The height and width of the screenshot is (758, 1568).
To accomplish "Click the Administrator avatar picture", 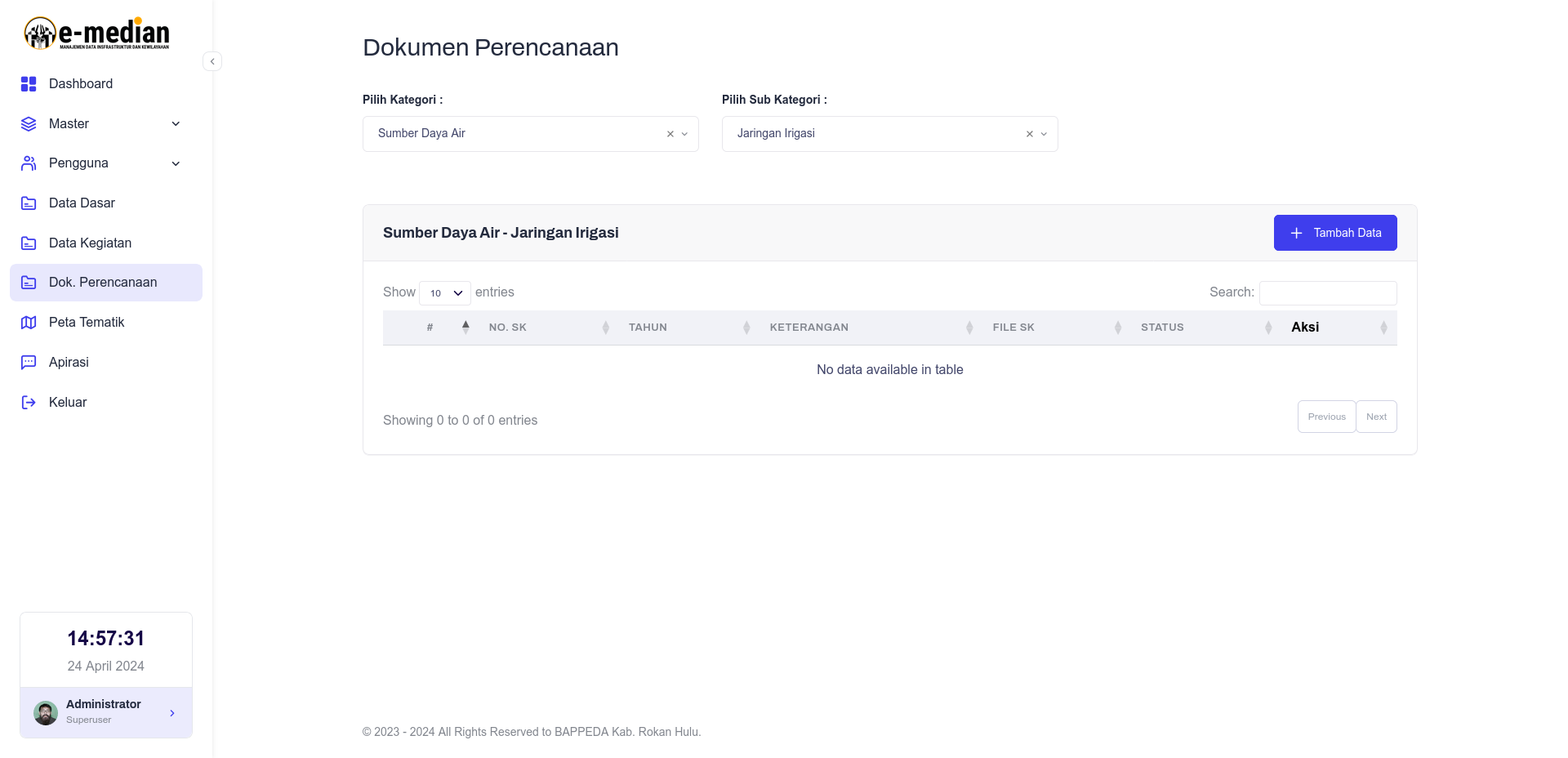I will pos(46,713).
